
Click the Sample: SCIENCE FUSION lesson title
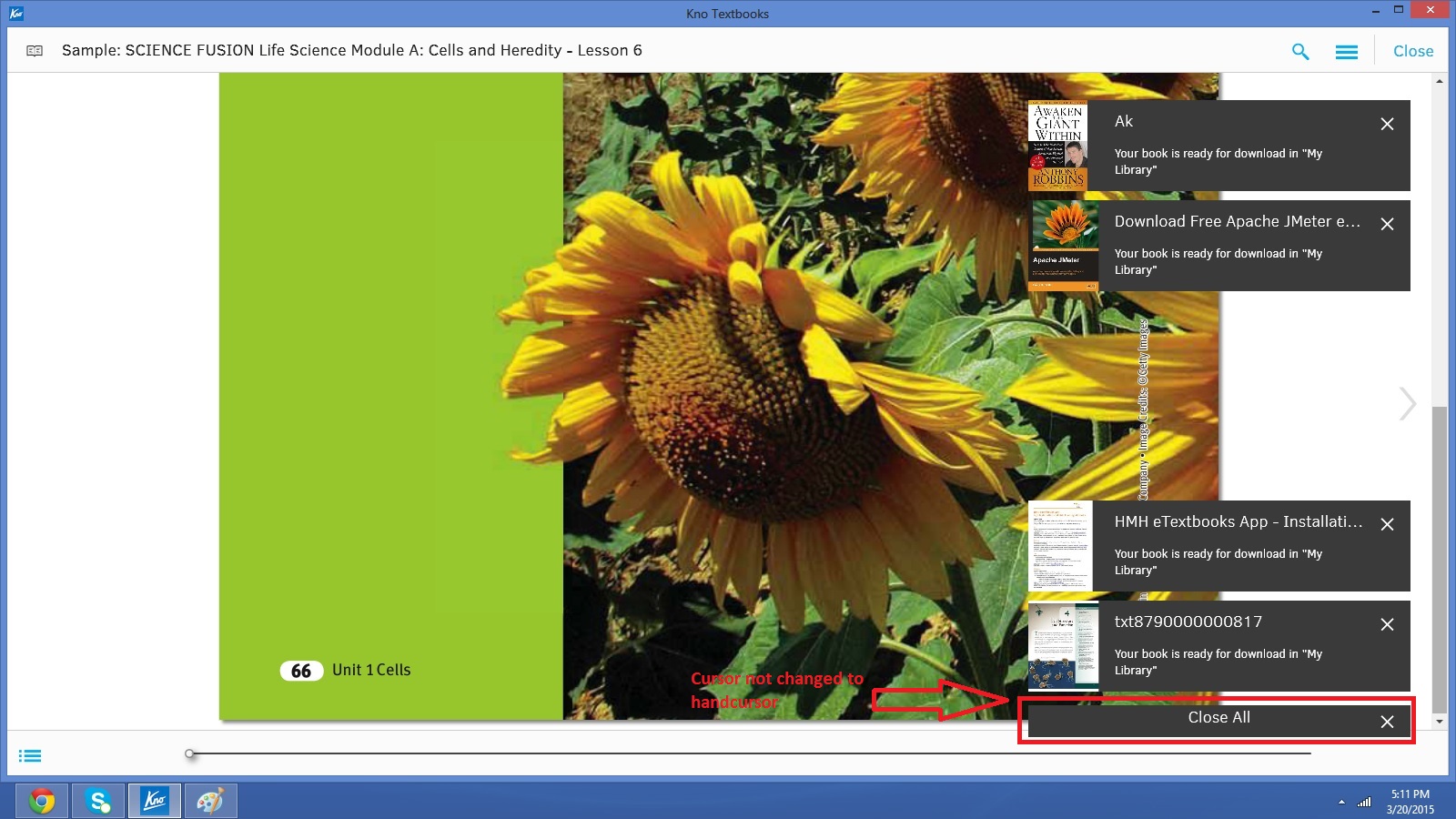352,50
